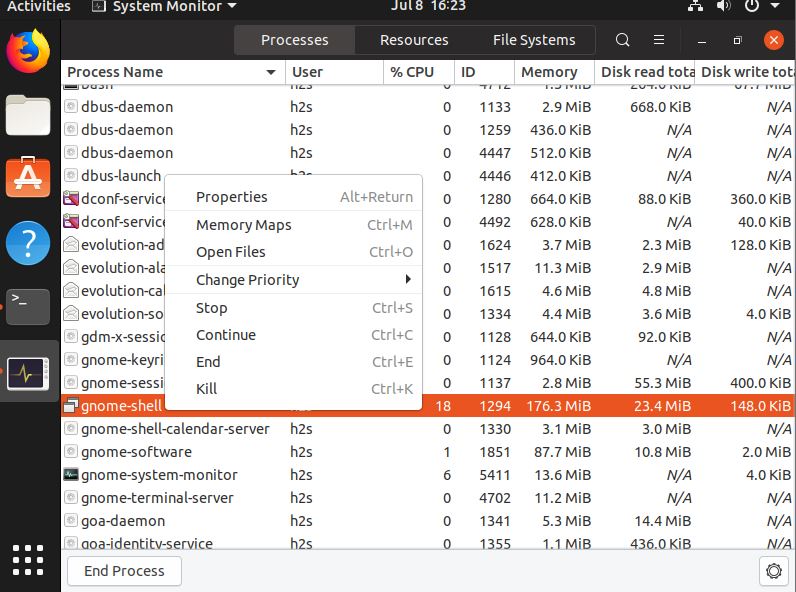
Task: Select the gnome-software process name
Action: pyautogui.click(x=137, y=452)
